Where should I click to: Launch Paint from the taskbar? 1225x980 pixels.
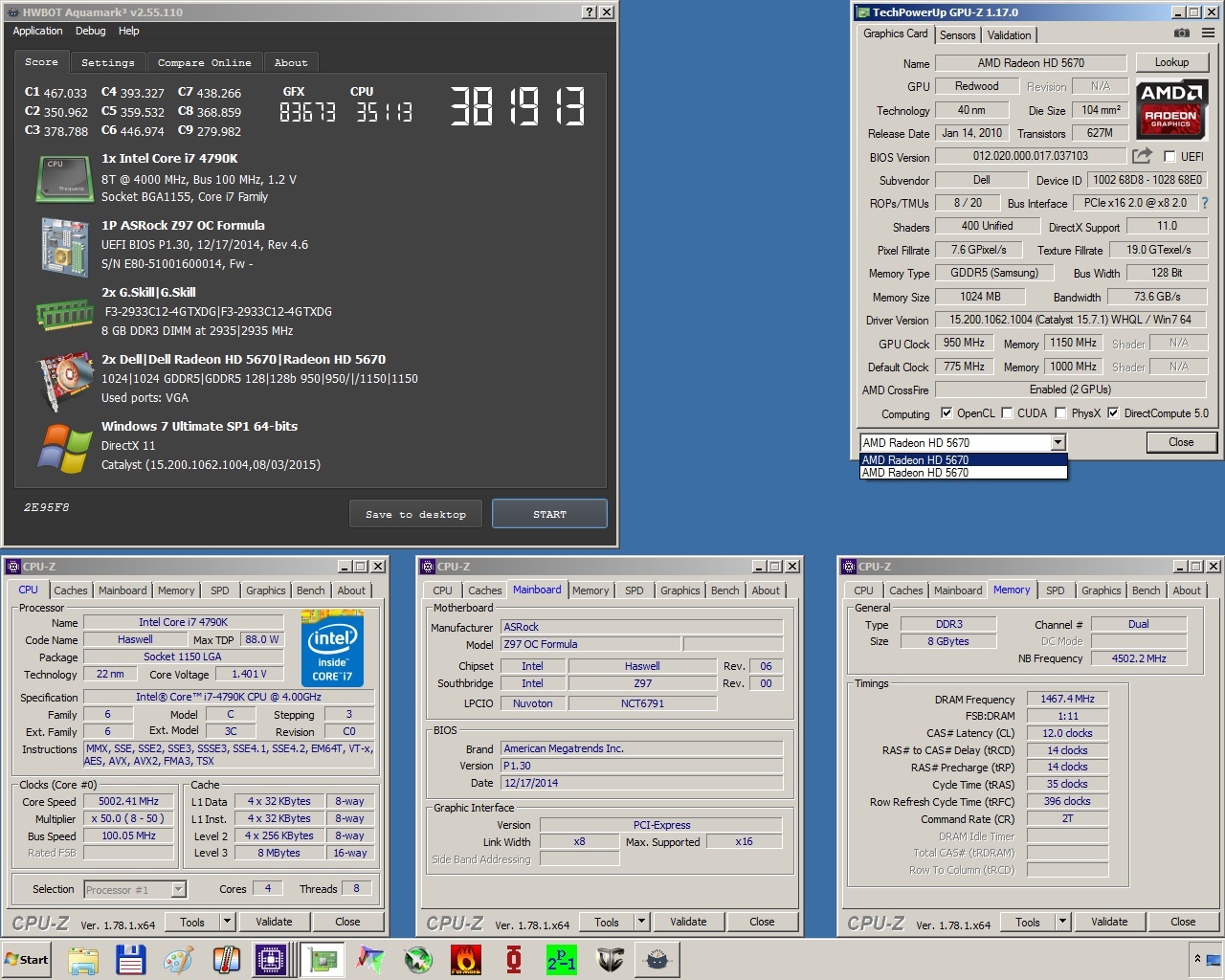tap(178, 959)
